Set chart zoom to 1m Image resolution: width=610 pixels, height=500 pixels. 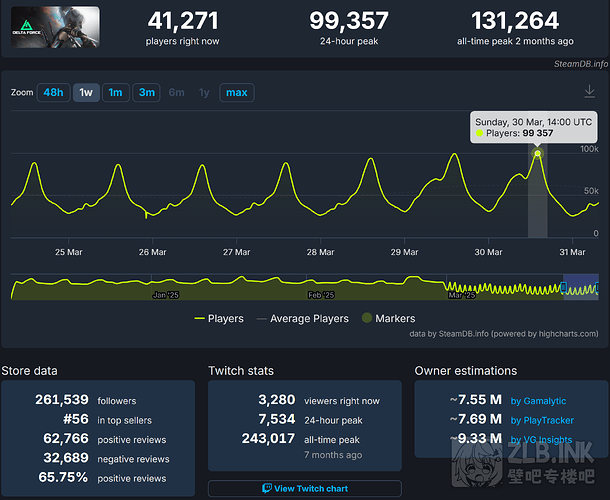point(116,93)
